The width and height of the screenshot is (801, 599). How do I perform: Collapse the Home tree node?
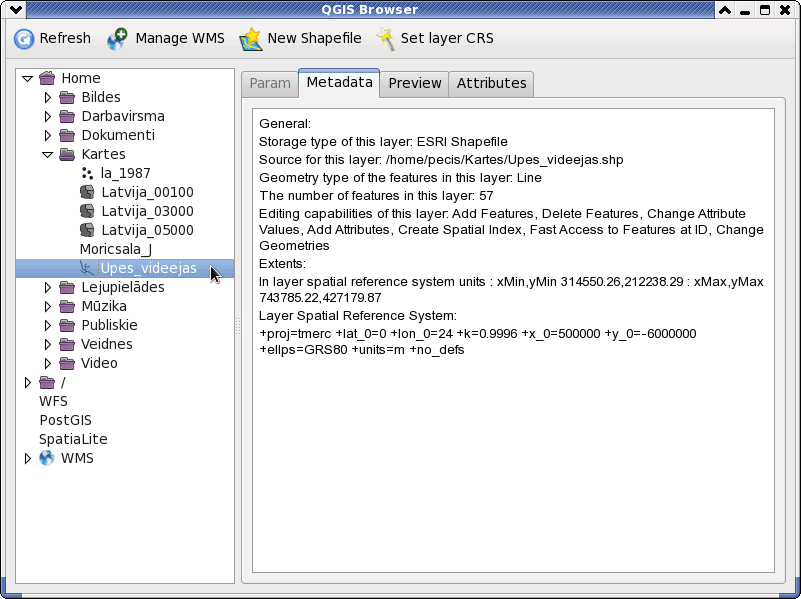[28, 79]
